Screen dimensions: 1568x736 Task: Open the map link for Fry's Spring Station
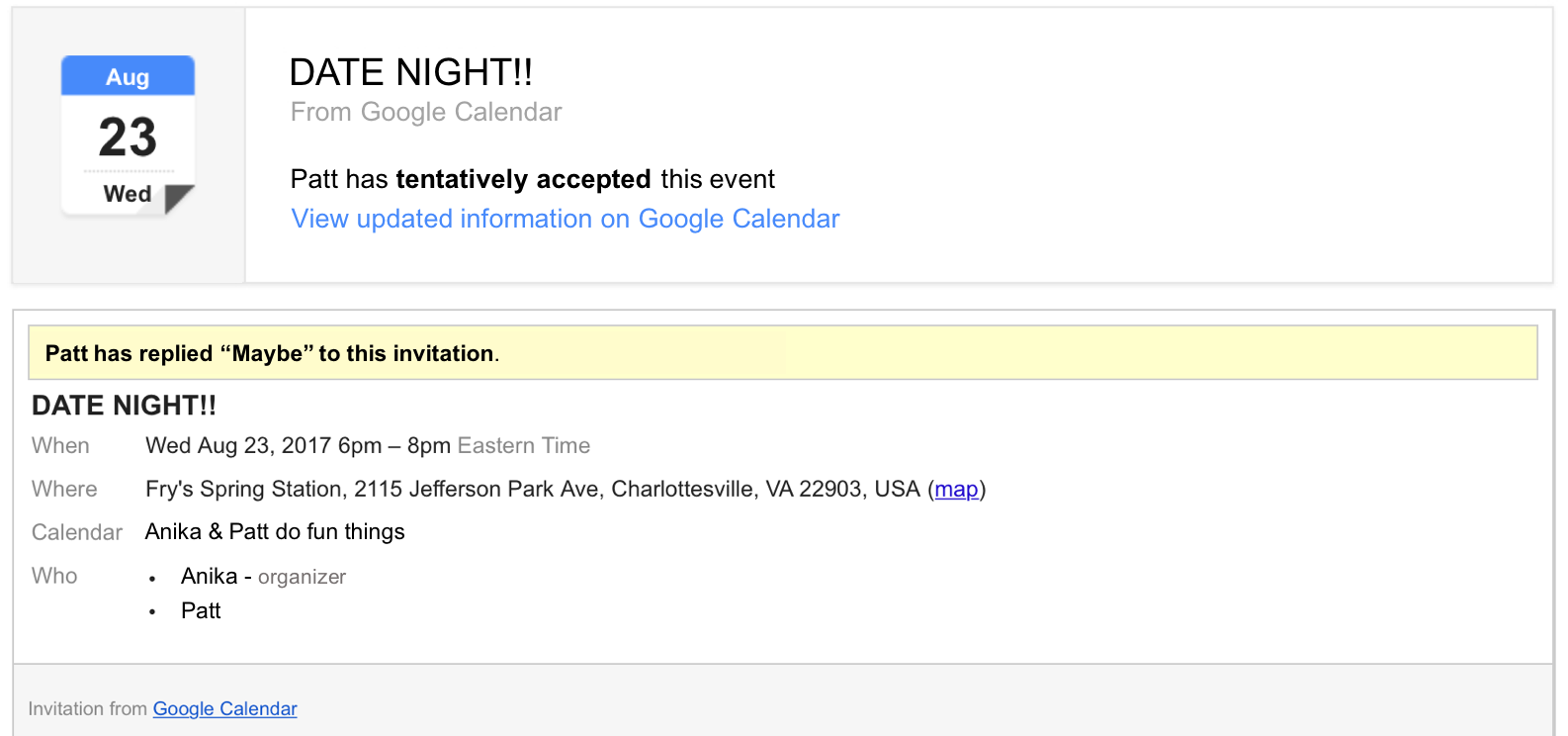tap(956, 489)
